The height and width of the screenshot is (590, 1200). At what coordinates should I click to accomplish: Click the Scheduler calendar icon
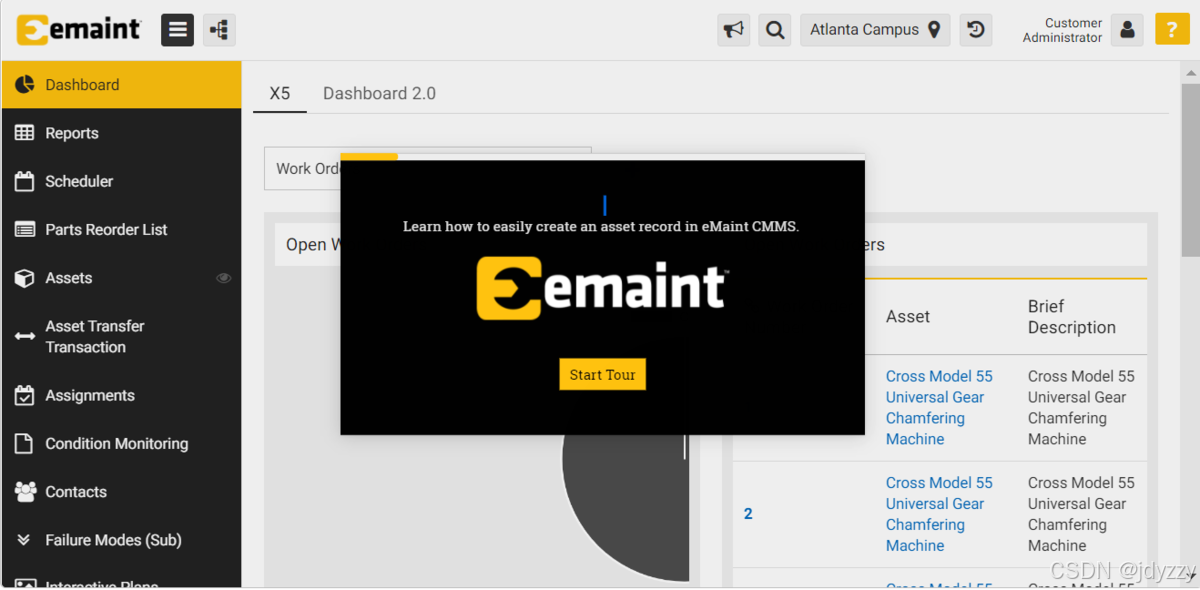[x=25, y=181]
